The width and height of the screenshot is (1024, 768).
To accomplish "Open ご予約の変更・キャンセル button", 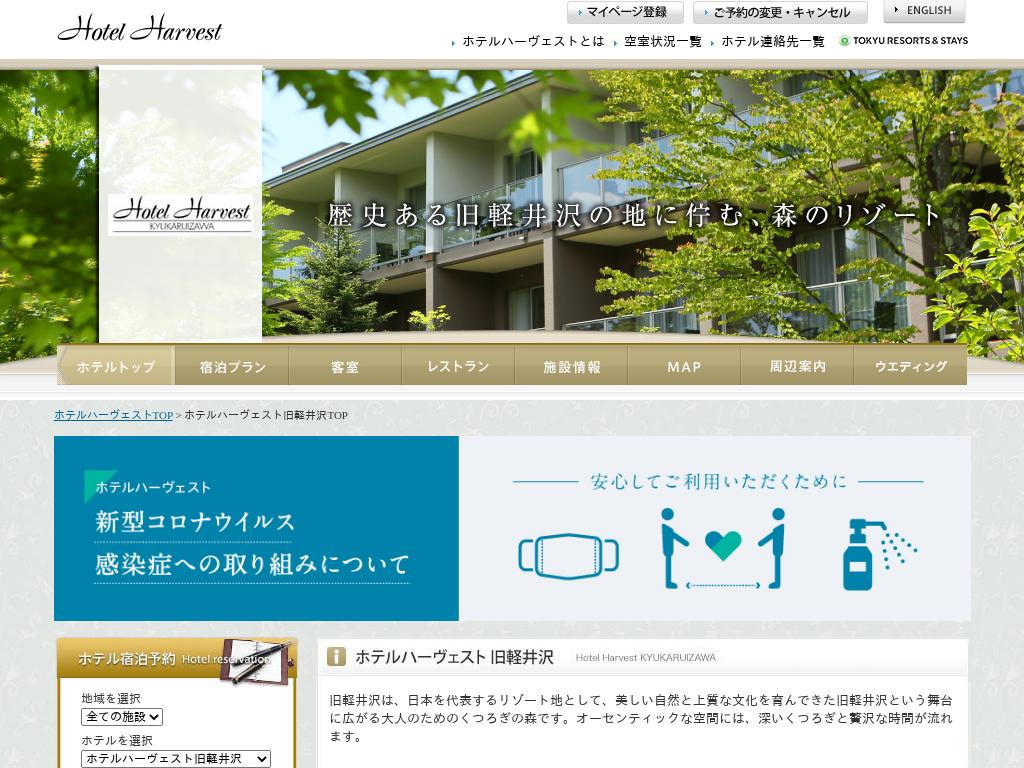I will 780,12.
